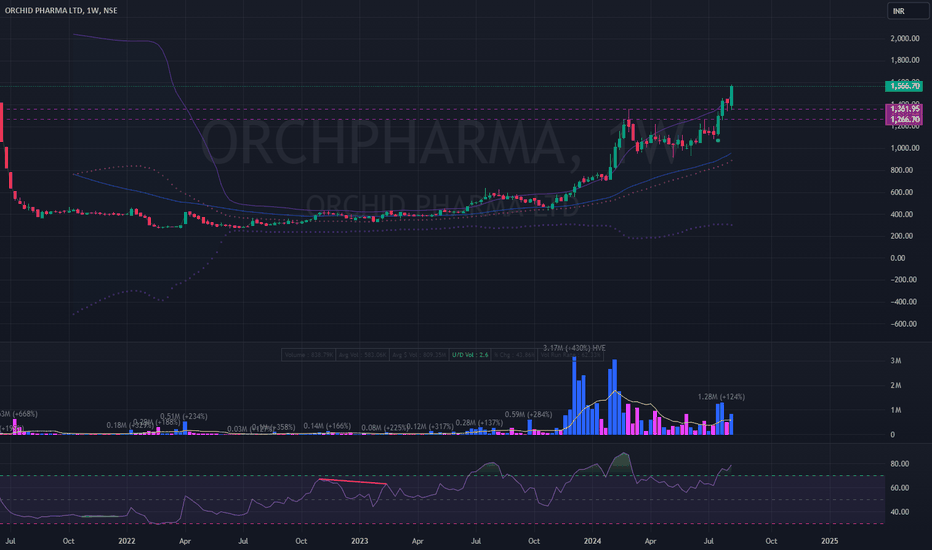Screen dimensions: 932x550
Task: Select the purple 1,266.70 price label
Action: coord(904,120)
